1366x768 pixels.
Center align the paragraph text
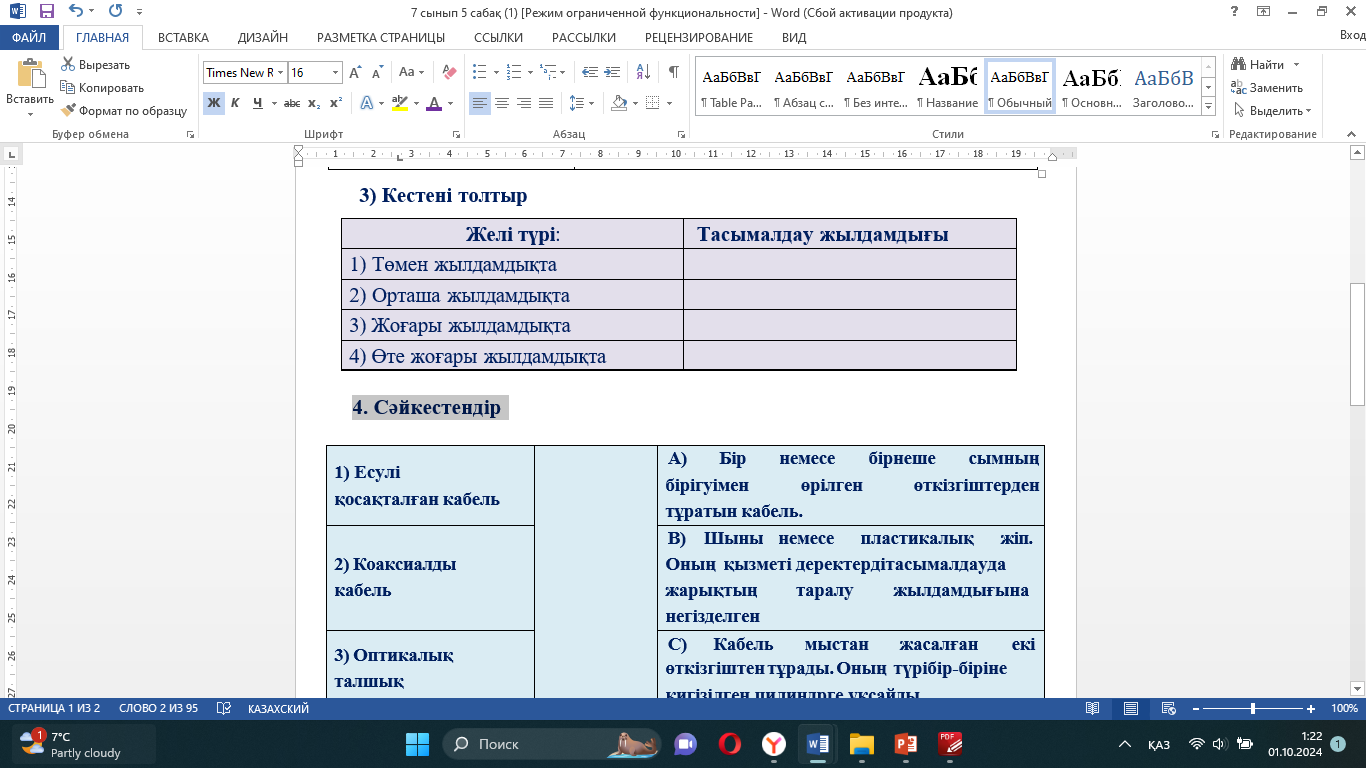point(502,103)
